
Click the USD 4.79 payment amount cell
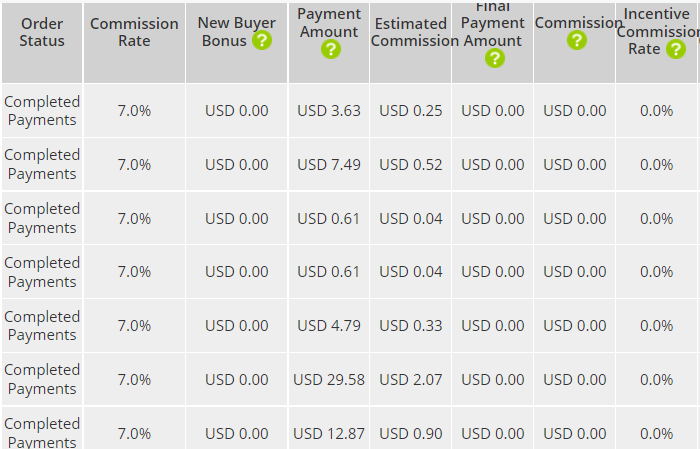329,326
